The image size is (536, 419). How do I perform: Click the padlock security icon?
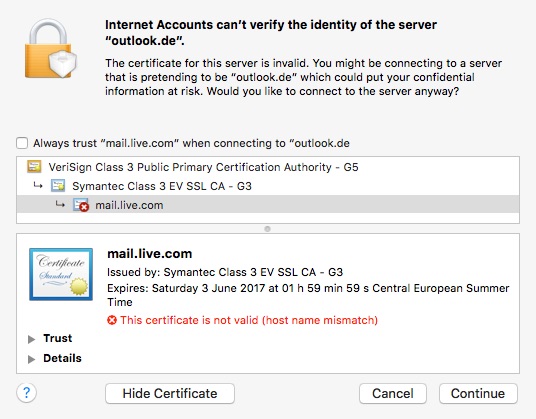[51, 48]
